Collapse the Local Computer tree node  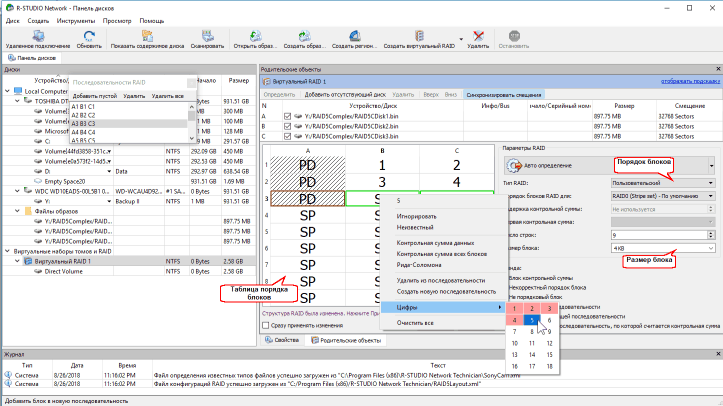tap(7, 91)
